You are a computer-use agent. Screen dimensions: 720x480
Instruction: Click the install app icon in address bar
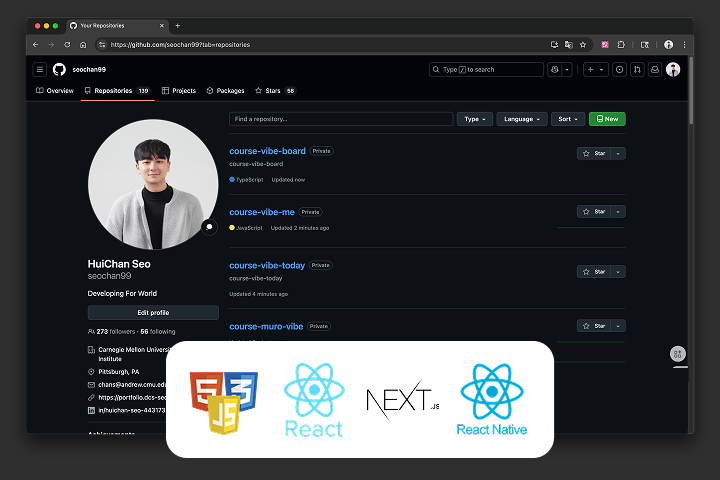tap(554, 45)
